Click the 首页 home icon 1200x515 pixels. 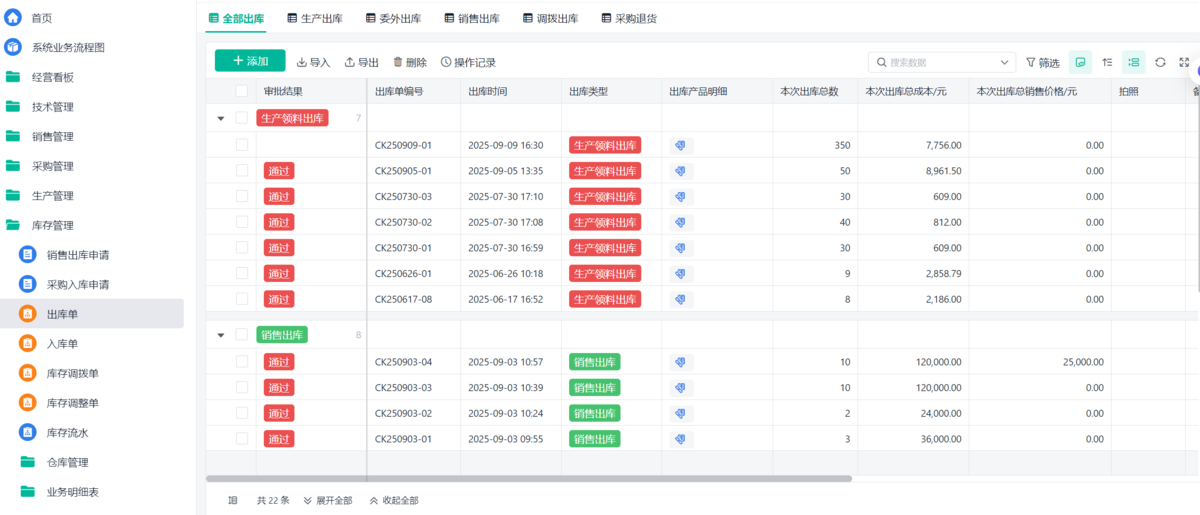pos(13,18)
